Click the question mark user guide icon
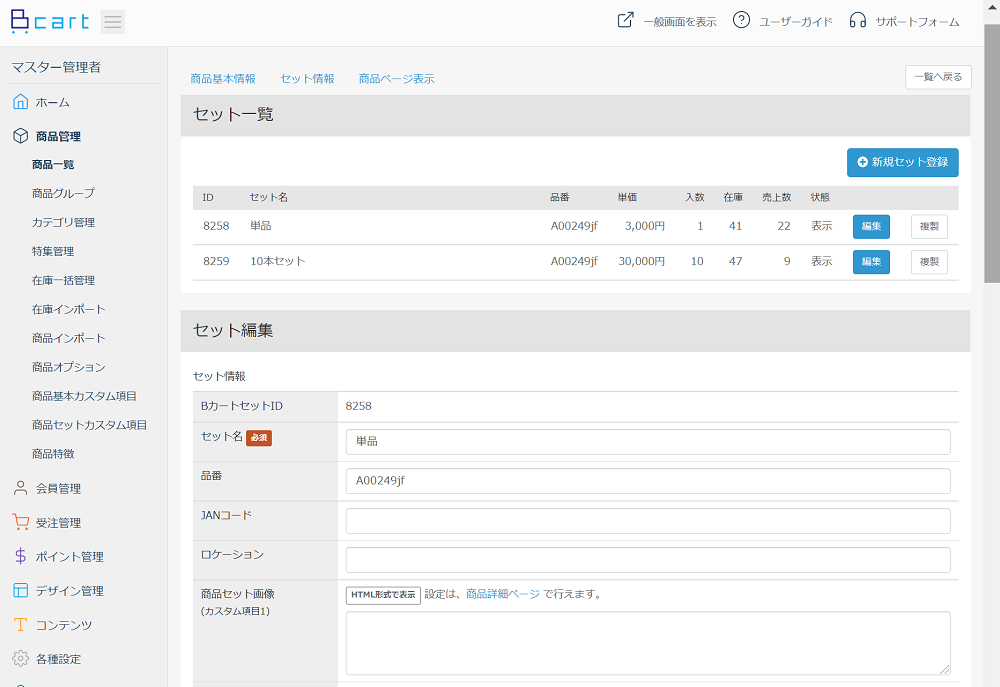 pos(741,20)
